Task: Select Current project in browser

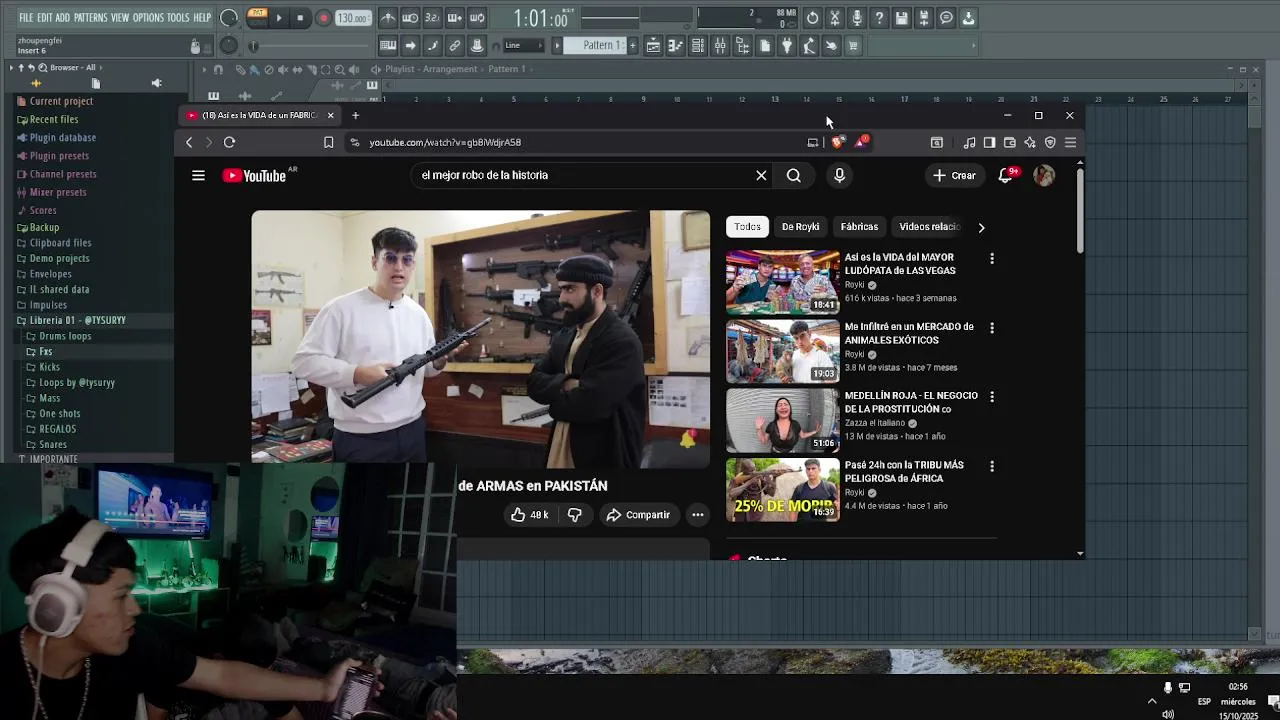Action: pyautogui.click(x=61, y=101)
